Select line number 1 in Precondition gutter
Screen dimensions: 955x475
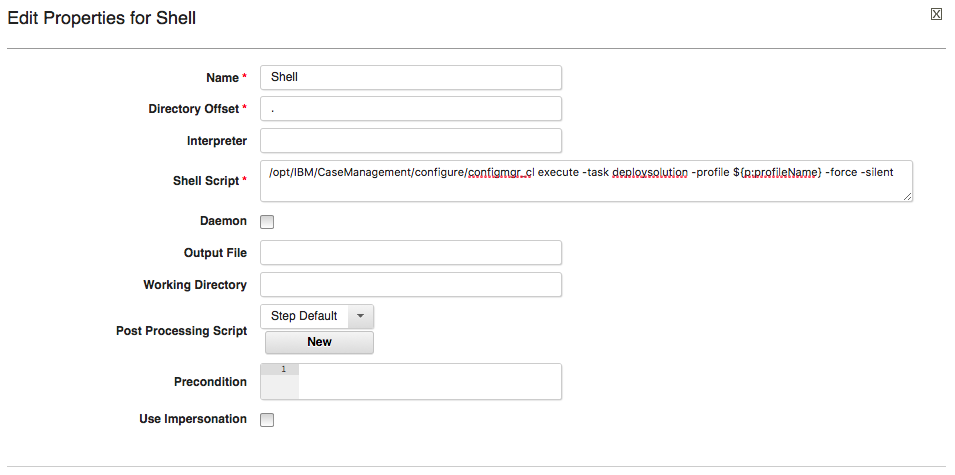pyautogui.click(x=283, y=370)
